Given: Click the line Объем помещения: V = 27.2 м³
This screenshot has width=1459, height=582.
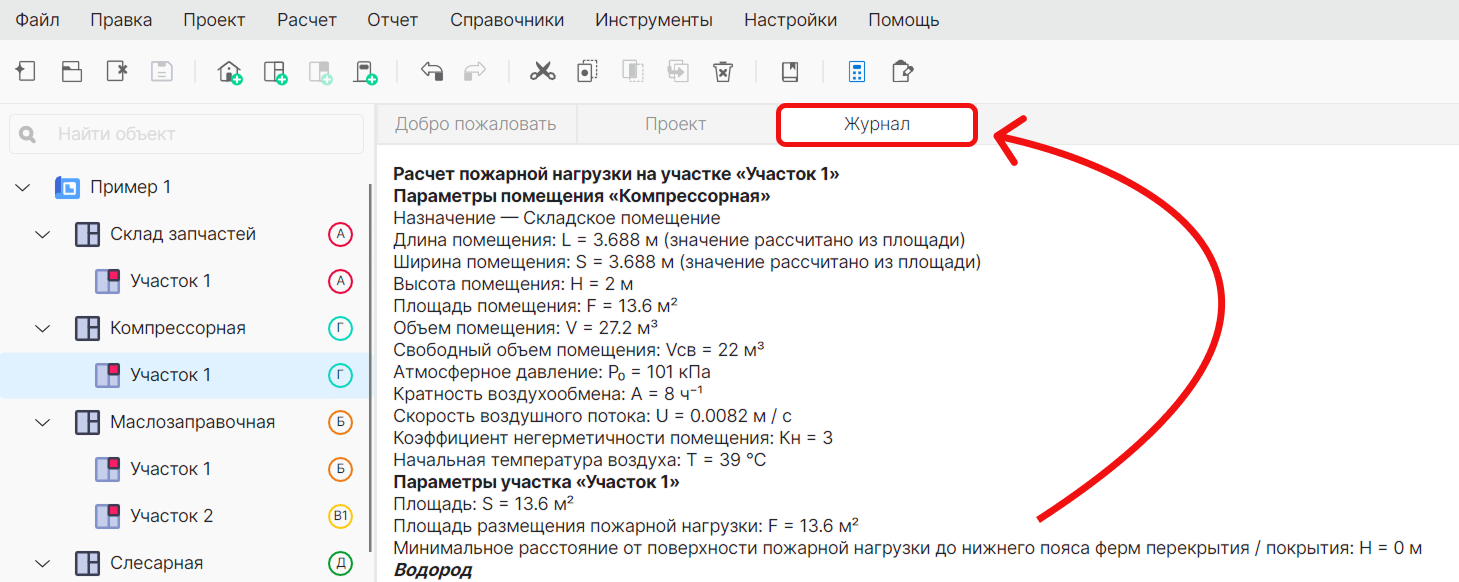Looking at the screenshot, I should (525, 328).
